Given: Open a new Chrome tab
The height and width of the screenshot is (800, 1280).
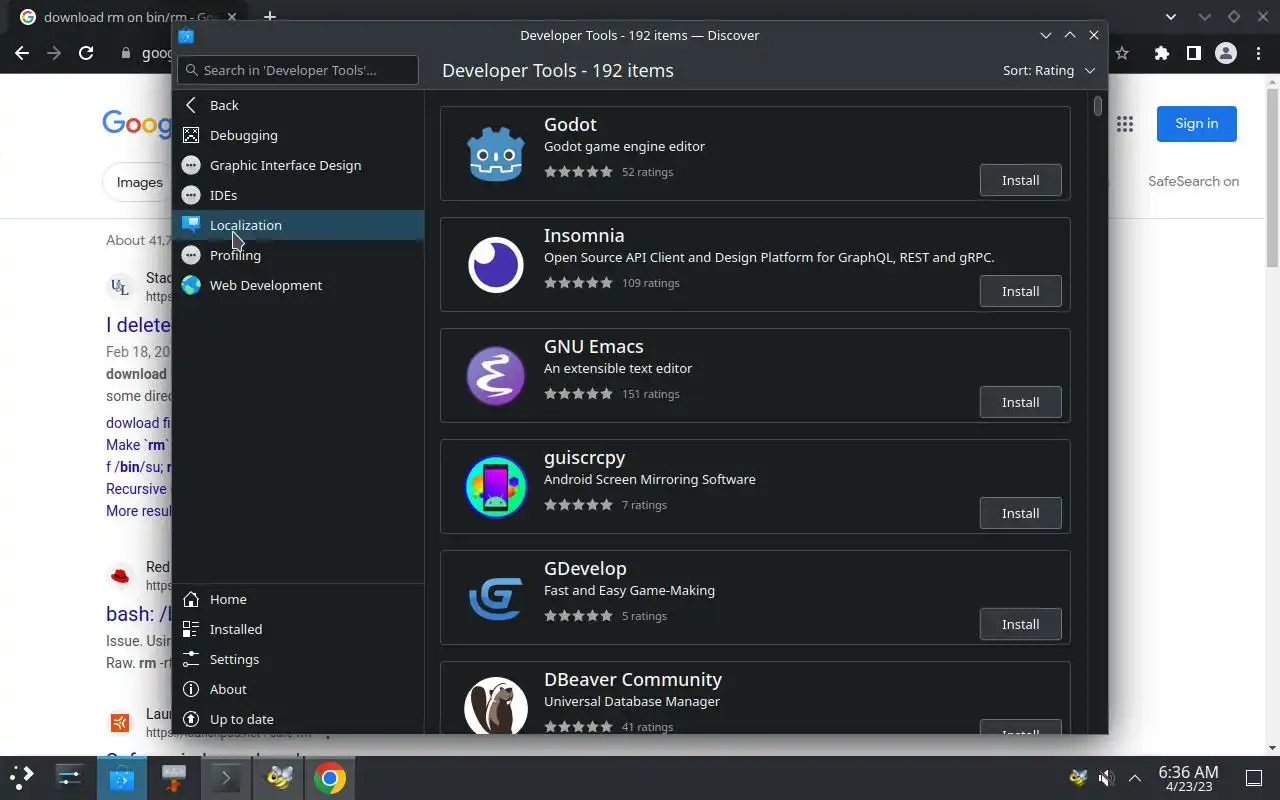Looking at the screenshot, I should pyautogui.click(x=269, y=17).
